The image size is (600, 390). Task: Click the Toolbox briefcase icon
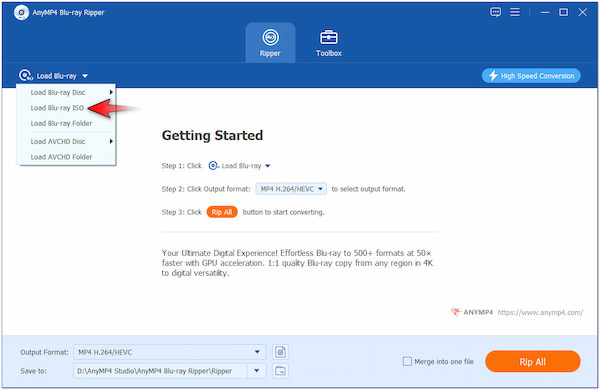(x=329, y=37)
